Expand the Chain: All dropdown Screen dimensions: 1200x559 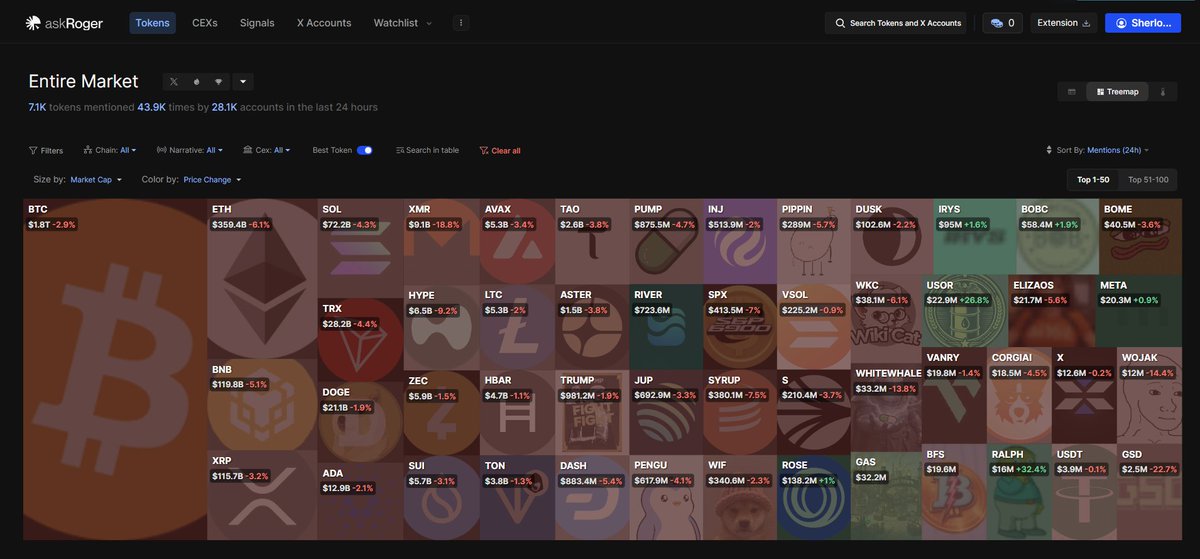pyautogui.click(x=110, y=150)
